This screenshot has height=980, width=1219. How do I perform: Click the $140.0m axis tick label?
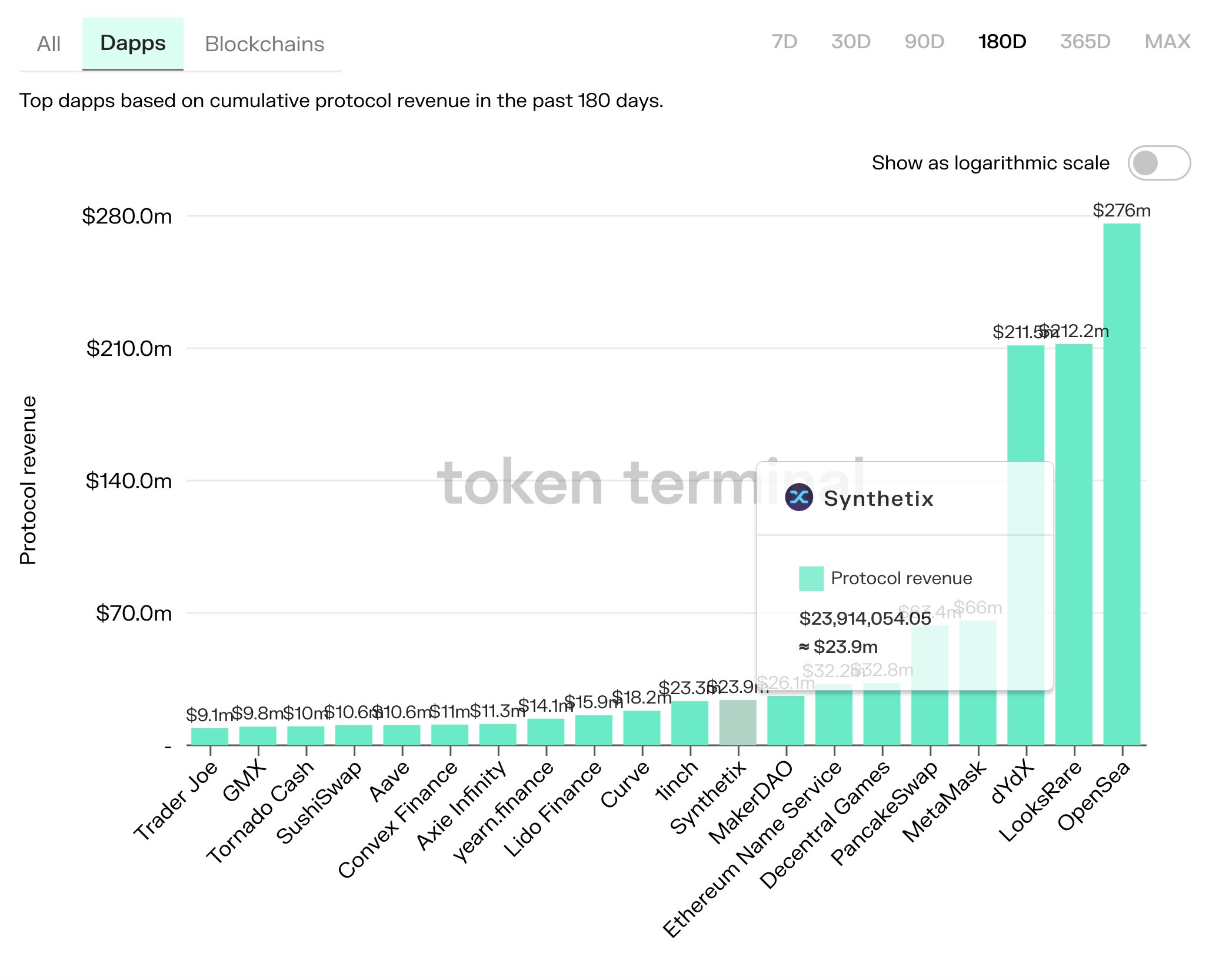tap(129, 481)
